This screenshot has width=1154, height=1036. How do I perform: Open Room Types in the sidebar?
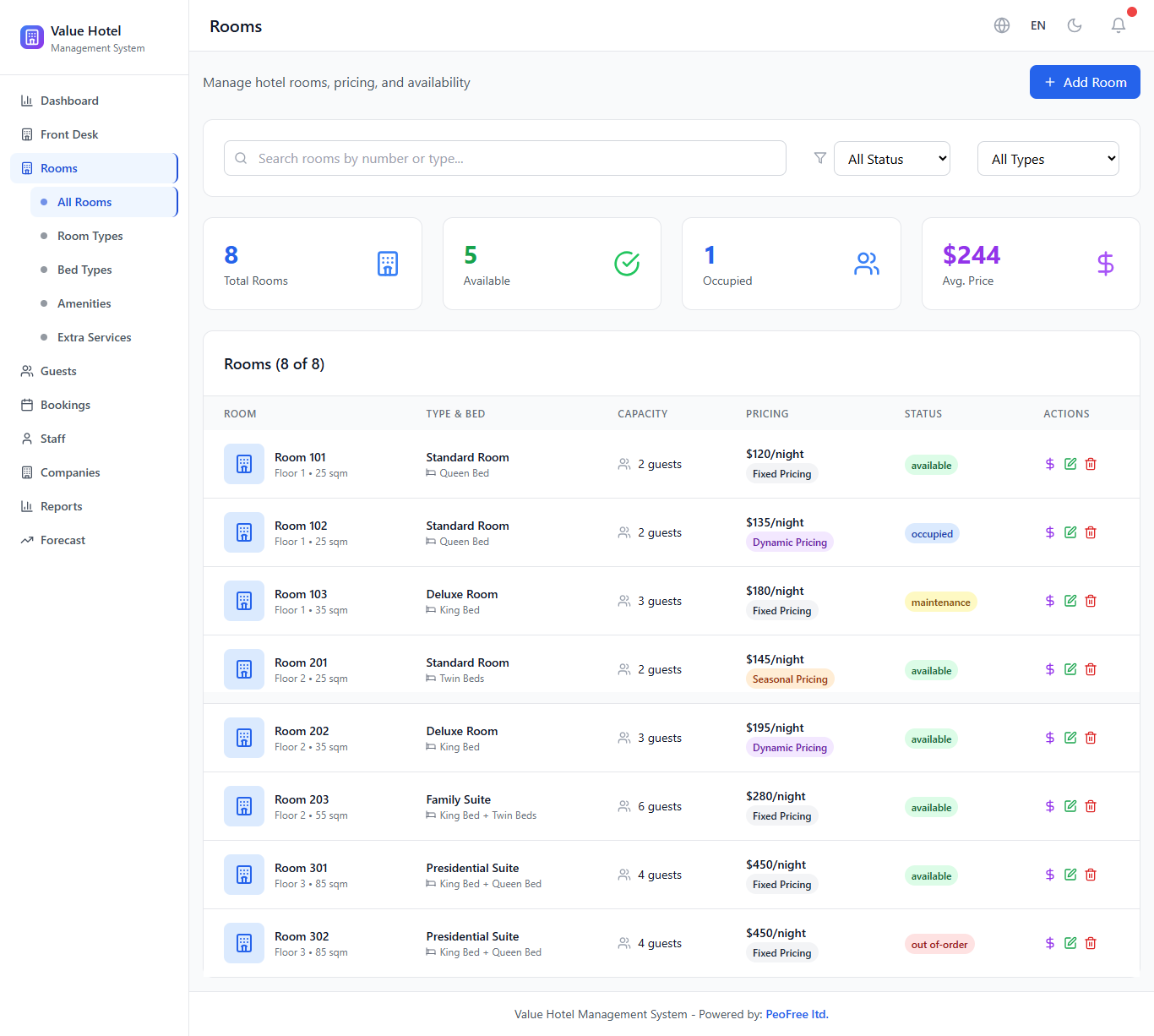90,236
